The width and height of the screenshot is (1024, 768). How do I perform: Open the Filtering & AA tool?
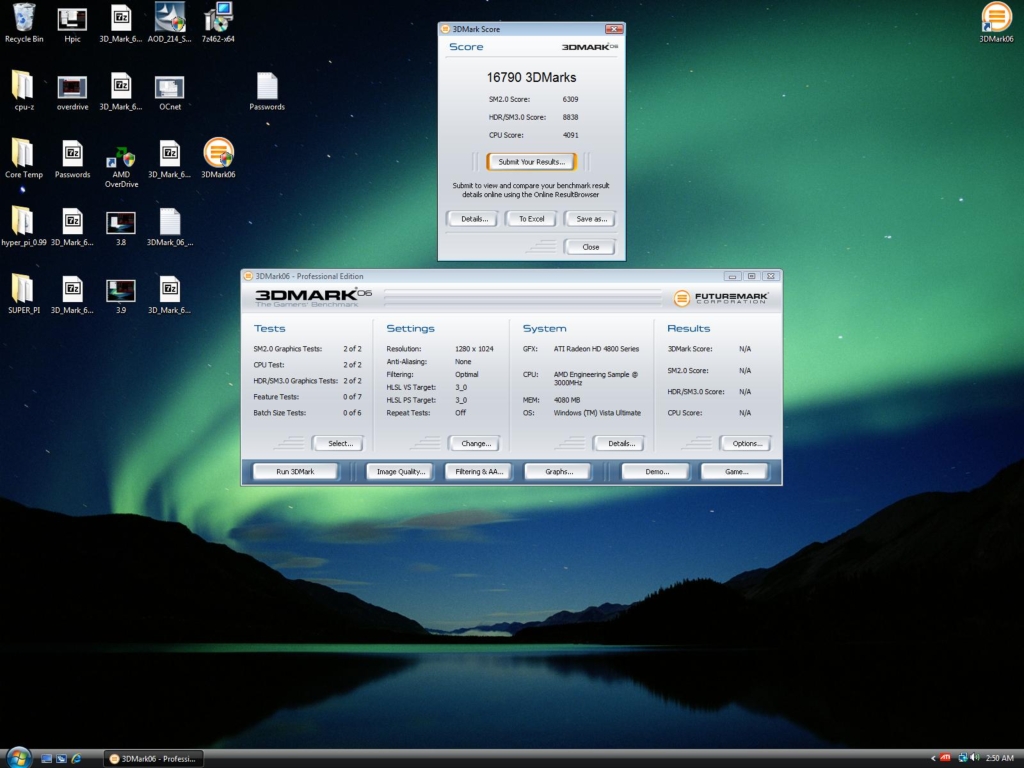[x=479, y=472]
